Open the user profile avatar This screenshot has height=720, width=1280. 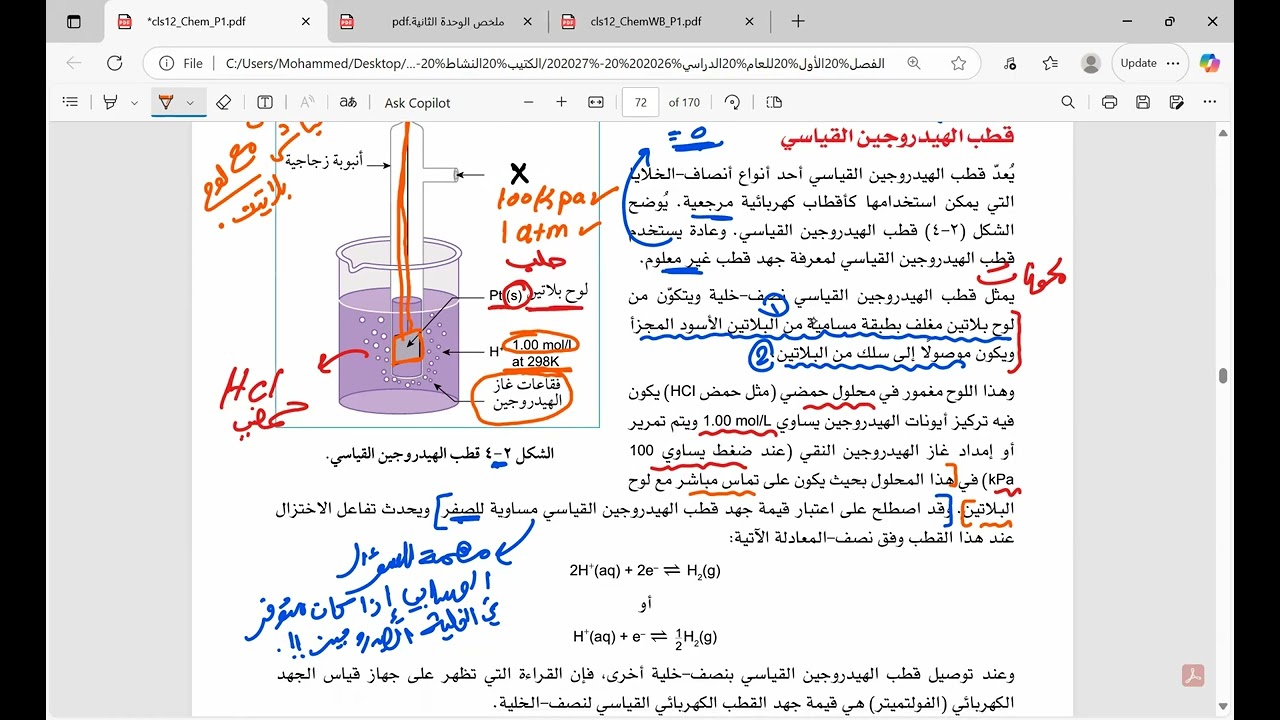point(1091,63)
